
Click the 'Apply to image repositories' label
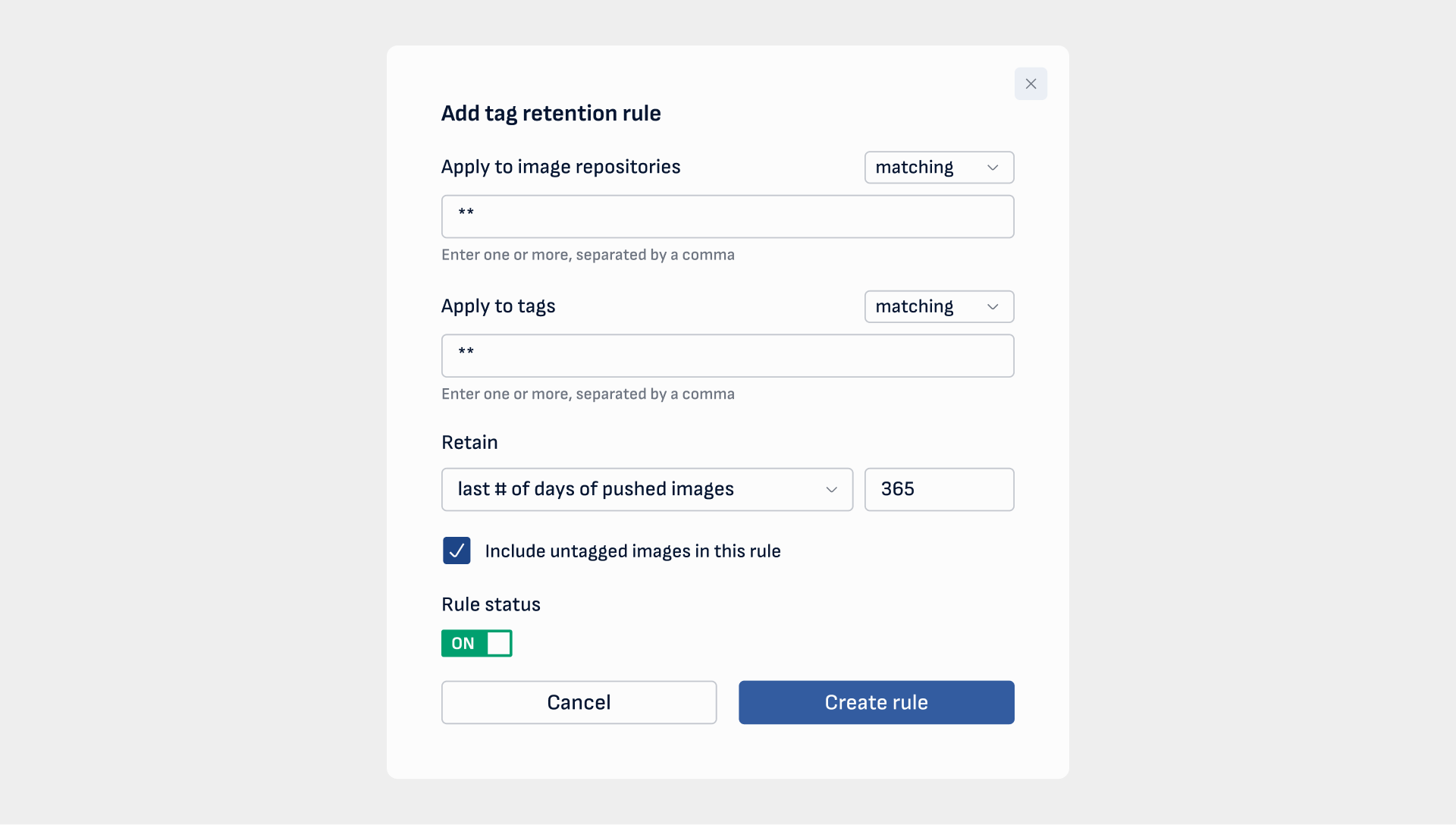pyautogui.click(x=560, y=168)
